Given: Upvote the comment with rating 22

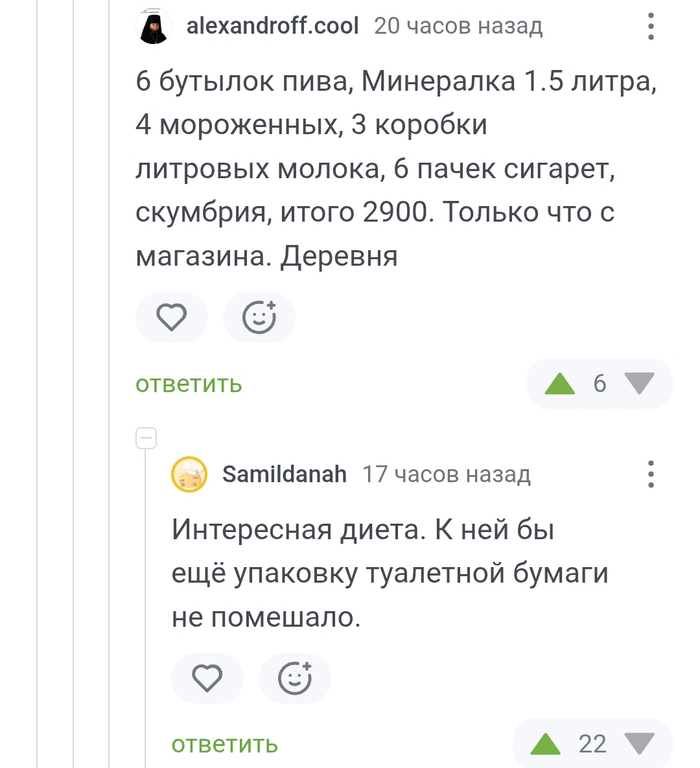Looking at the screenshot, I should click(546, 744).
